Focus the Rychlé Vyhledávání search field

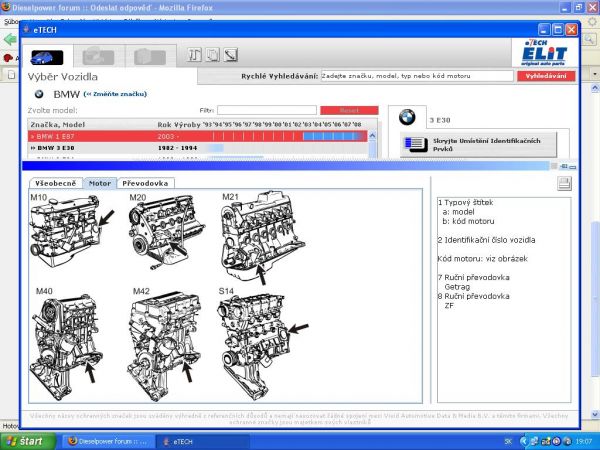[417, 76]
